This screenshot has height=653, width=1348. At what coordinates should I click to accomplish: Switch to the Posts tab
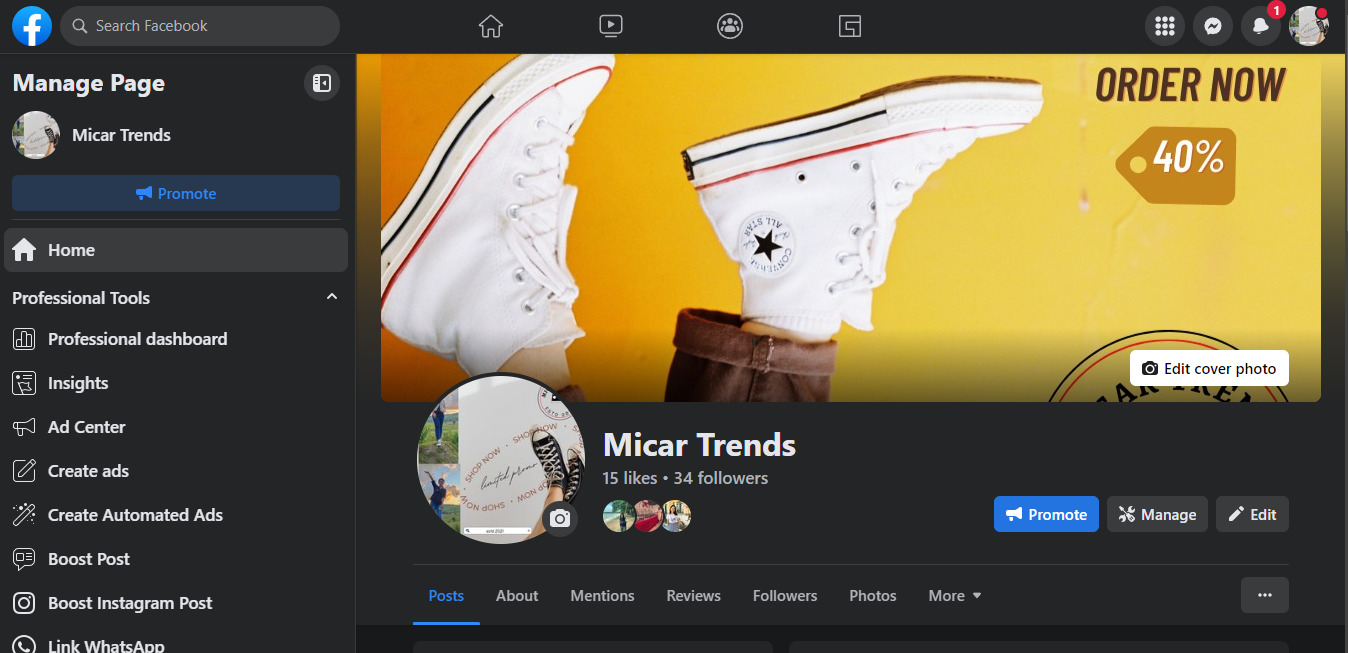[446, 595]
